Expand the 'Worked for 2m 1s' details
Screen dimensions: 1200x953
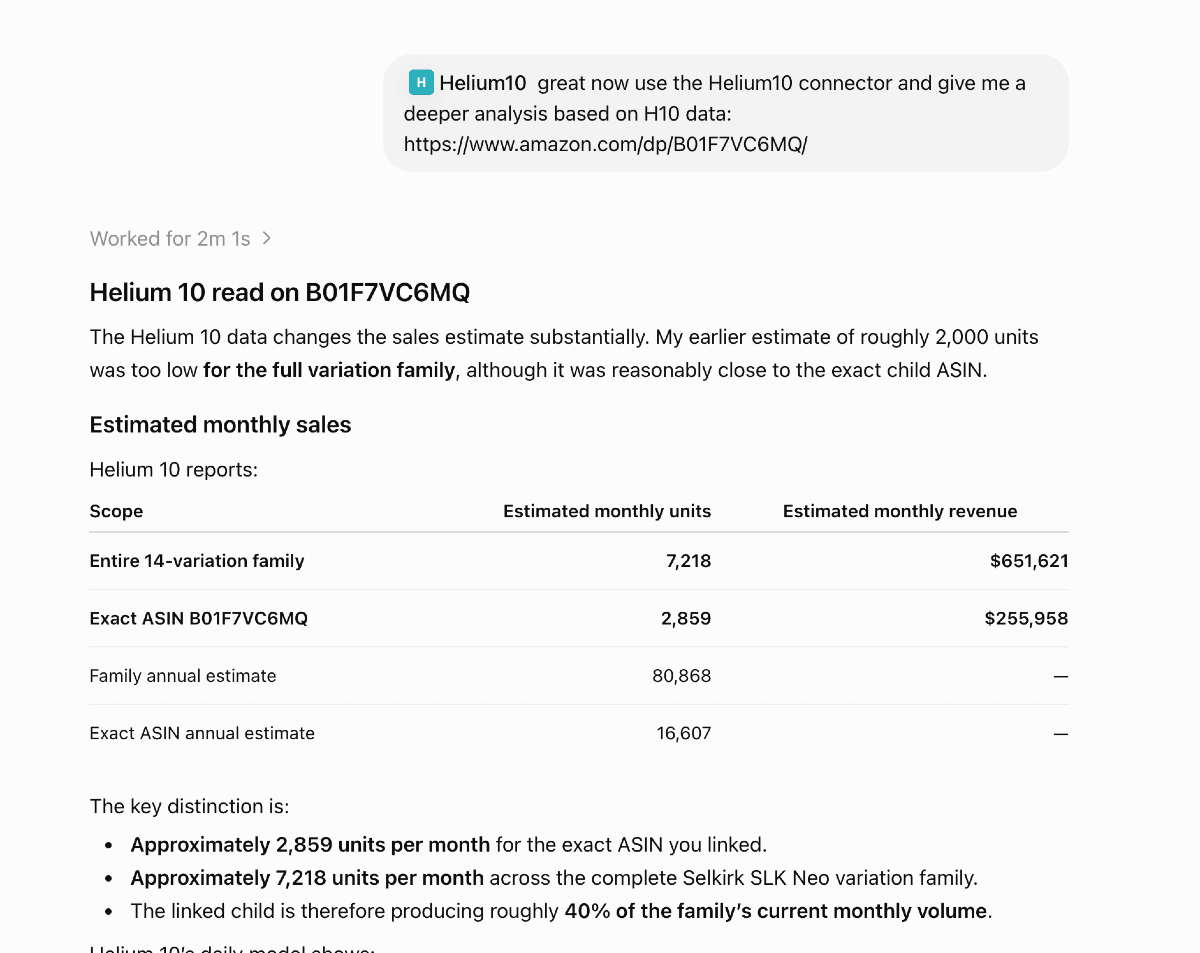[x=181, y=238]
